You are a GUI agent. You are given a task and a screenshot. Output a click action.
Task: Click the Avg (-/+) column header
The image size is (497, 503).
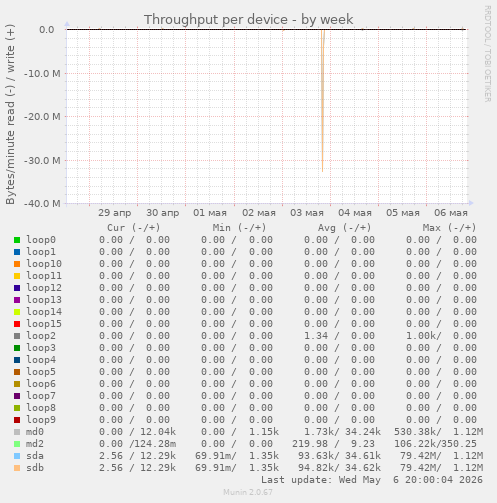pos(344,228)
